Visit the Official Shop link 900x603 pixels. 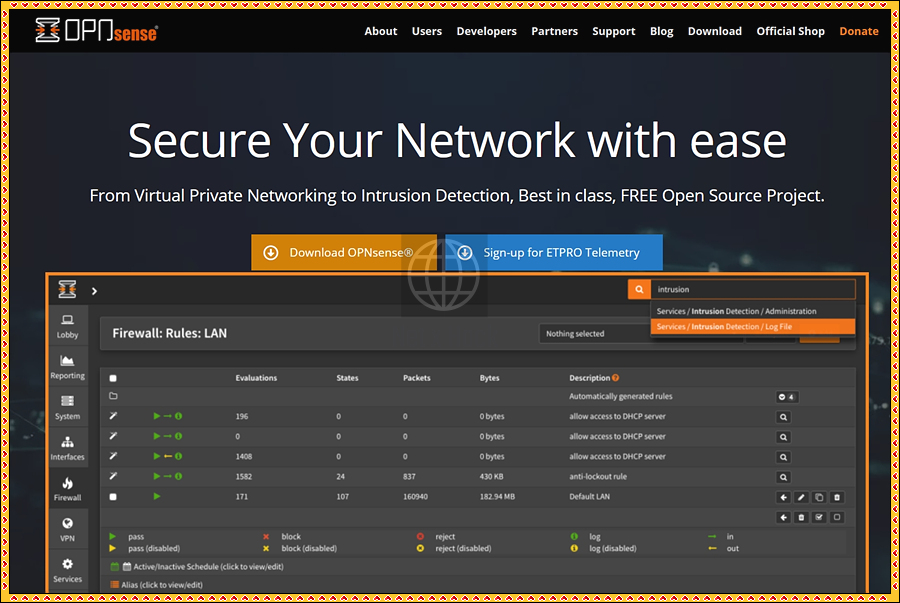(790, 31)
